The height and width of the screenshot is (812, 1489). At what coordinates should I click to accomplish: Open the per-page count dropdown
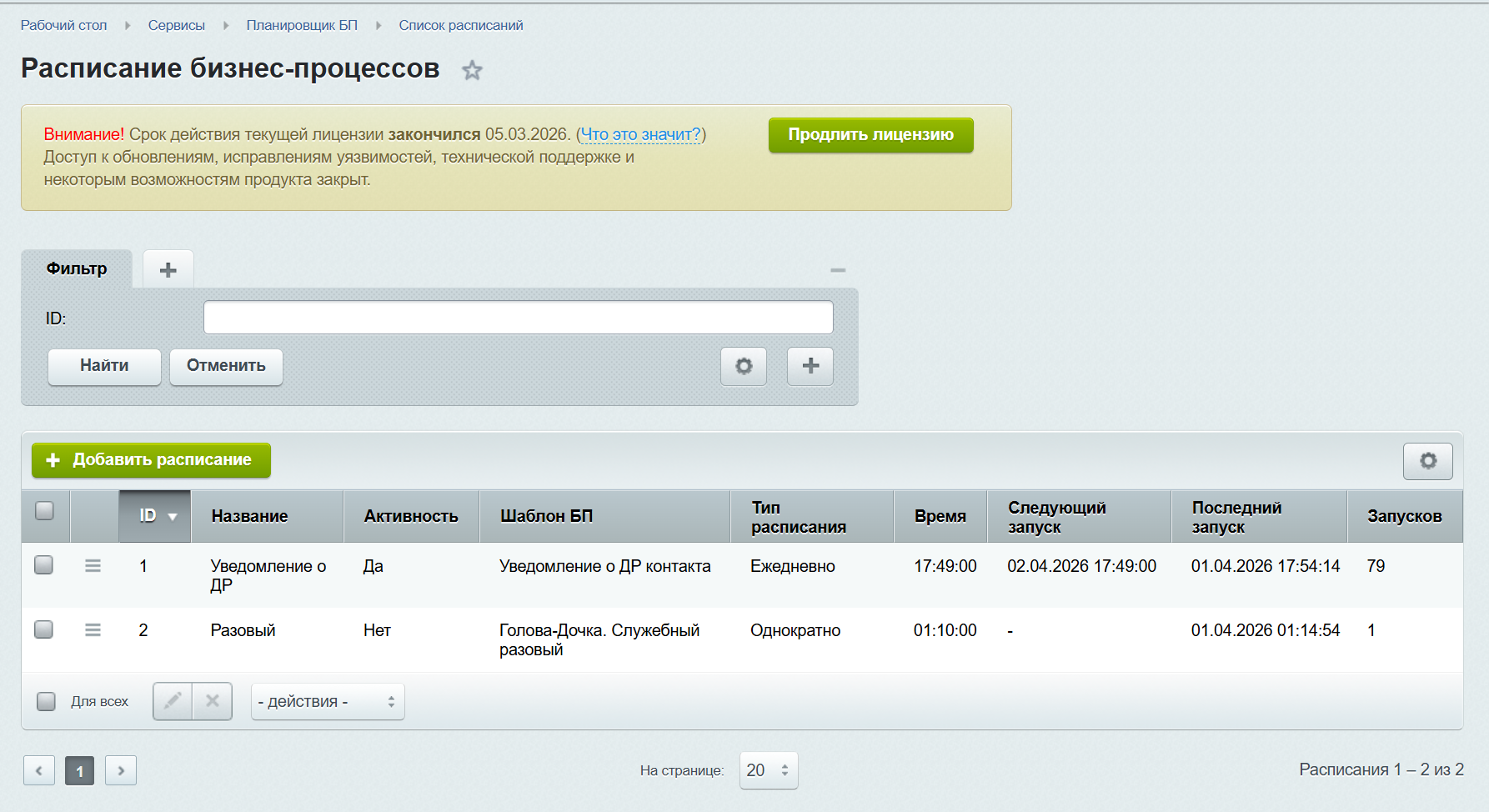pyautogui.click(x=769, y=770)
